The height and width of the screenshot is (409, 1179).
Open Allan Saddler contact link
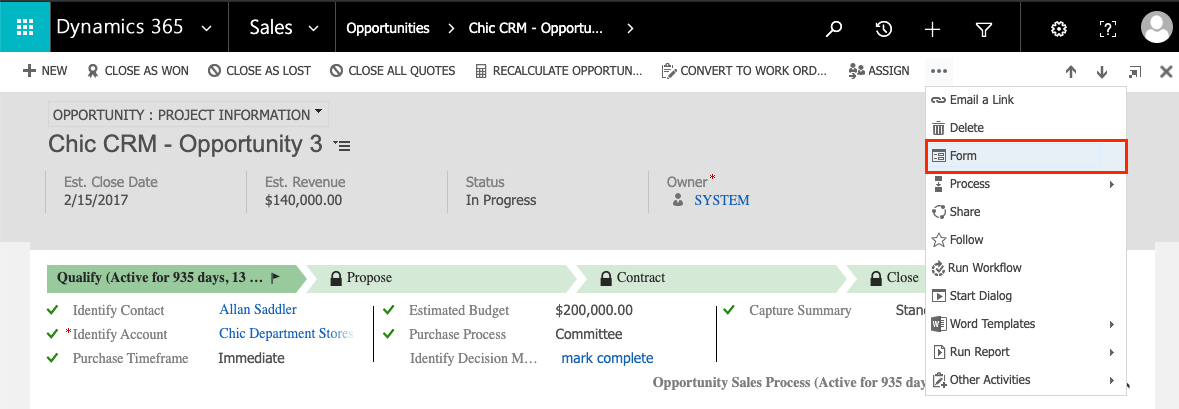point(258,309)
